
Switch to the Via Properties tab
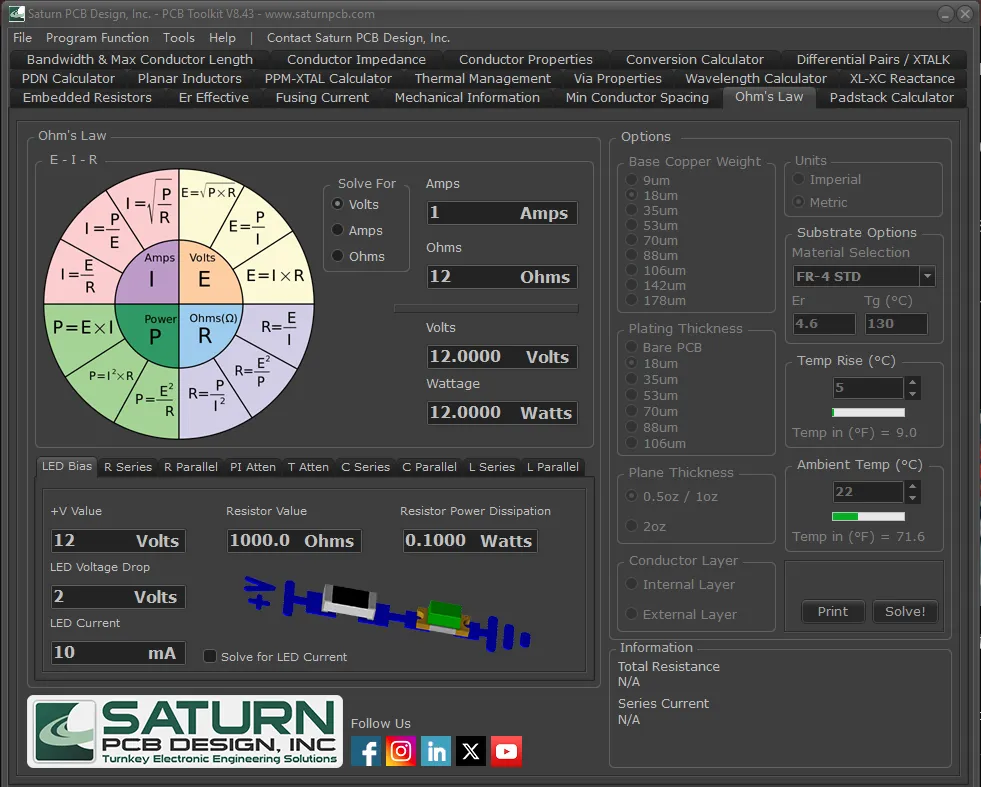(618, 78)
